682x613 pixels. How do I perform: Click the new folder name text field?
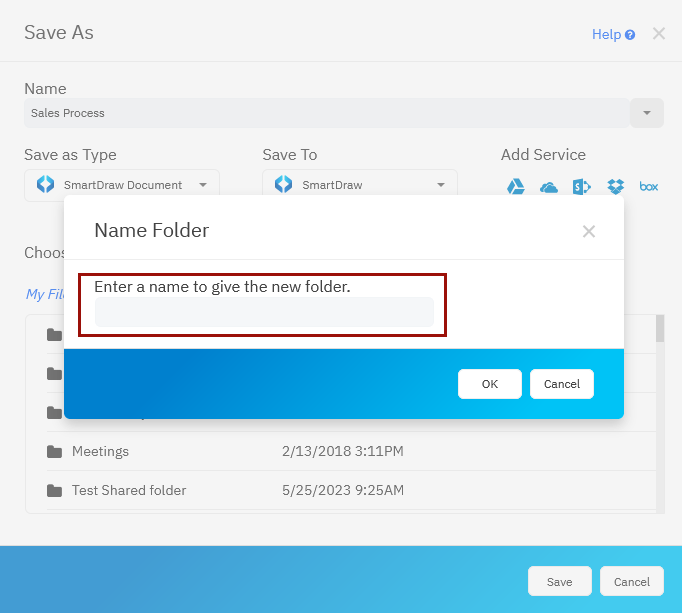click(x=264, y=313)
